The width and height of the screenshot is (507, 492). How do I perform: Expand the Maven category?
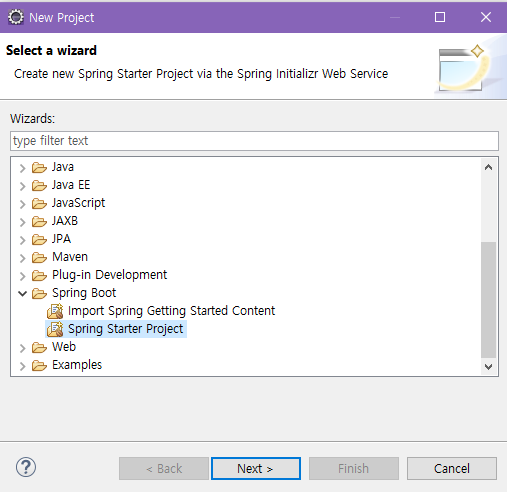[x=22, y=258]
